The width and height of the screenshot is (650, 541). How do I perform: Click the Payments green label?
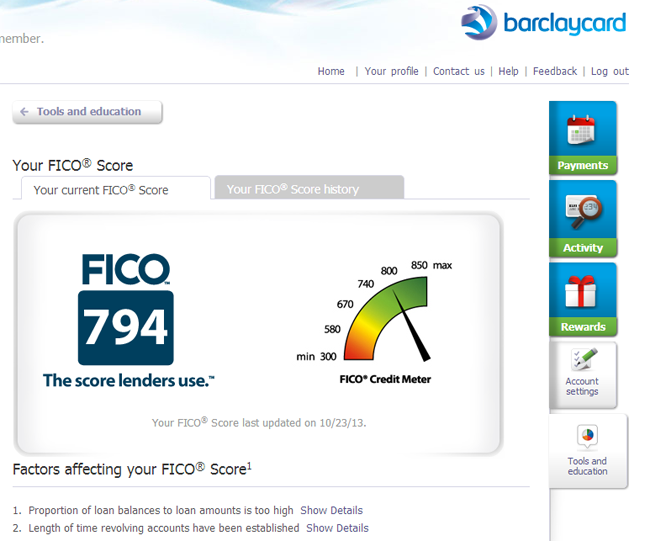click(582, 165)
